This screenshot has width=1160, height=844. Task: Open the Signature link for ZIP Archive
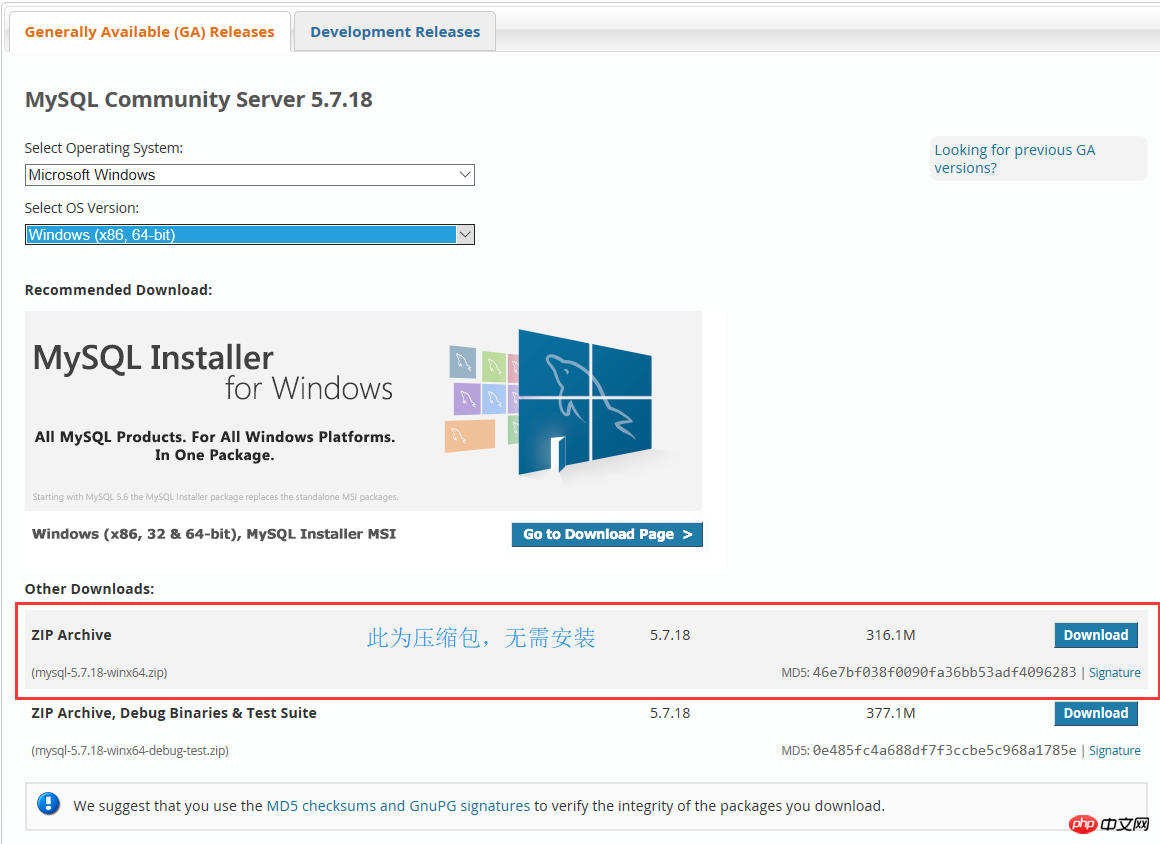click(x=1114, y=672)
